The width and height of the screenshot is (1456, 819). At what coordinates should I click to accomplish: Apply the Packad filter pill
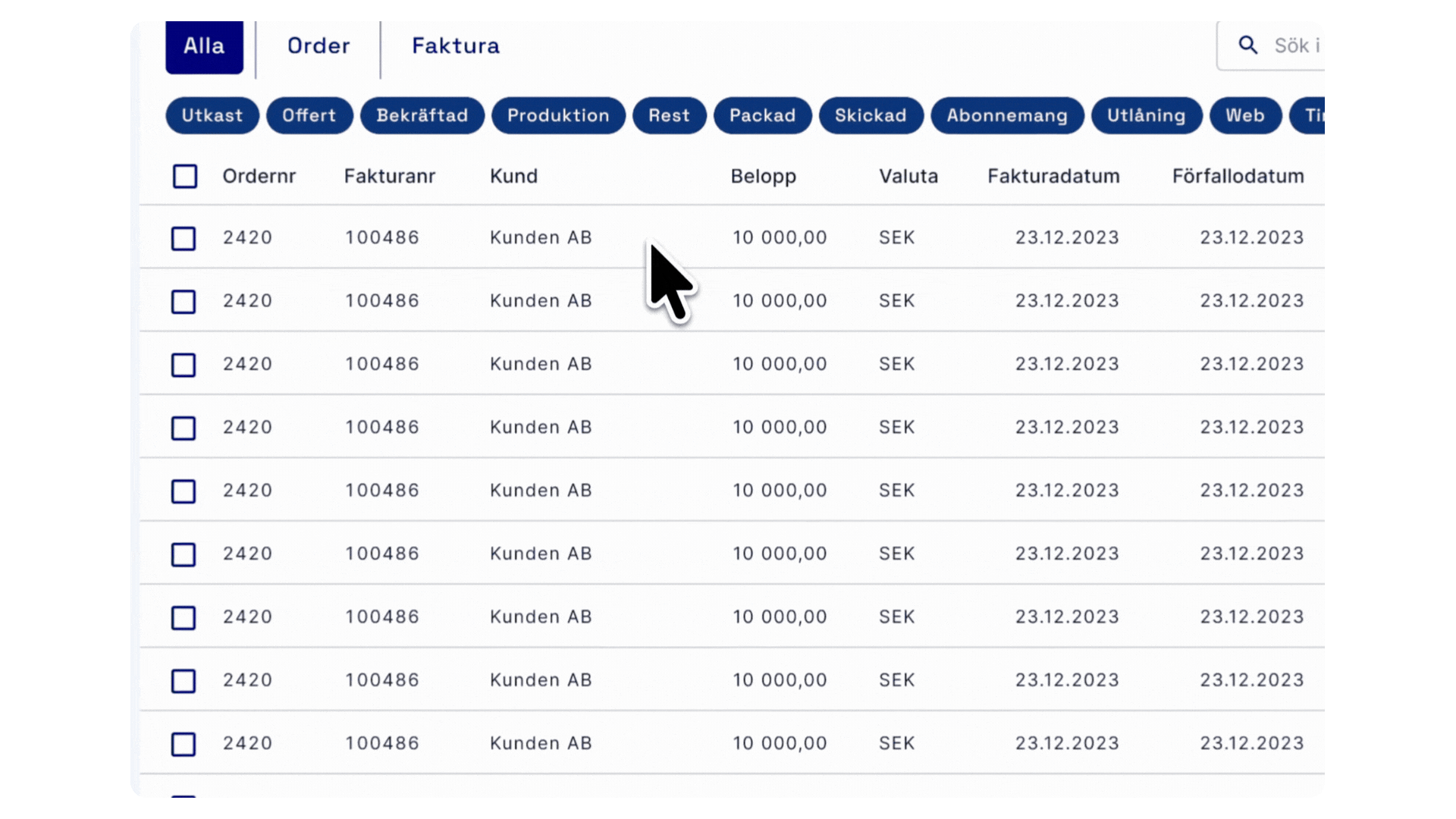coord(762,115)
